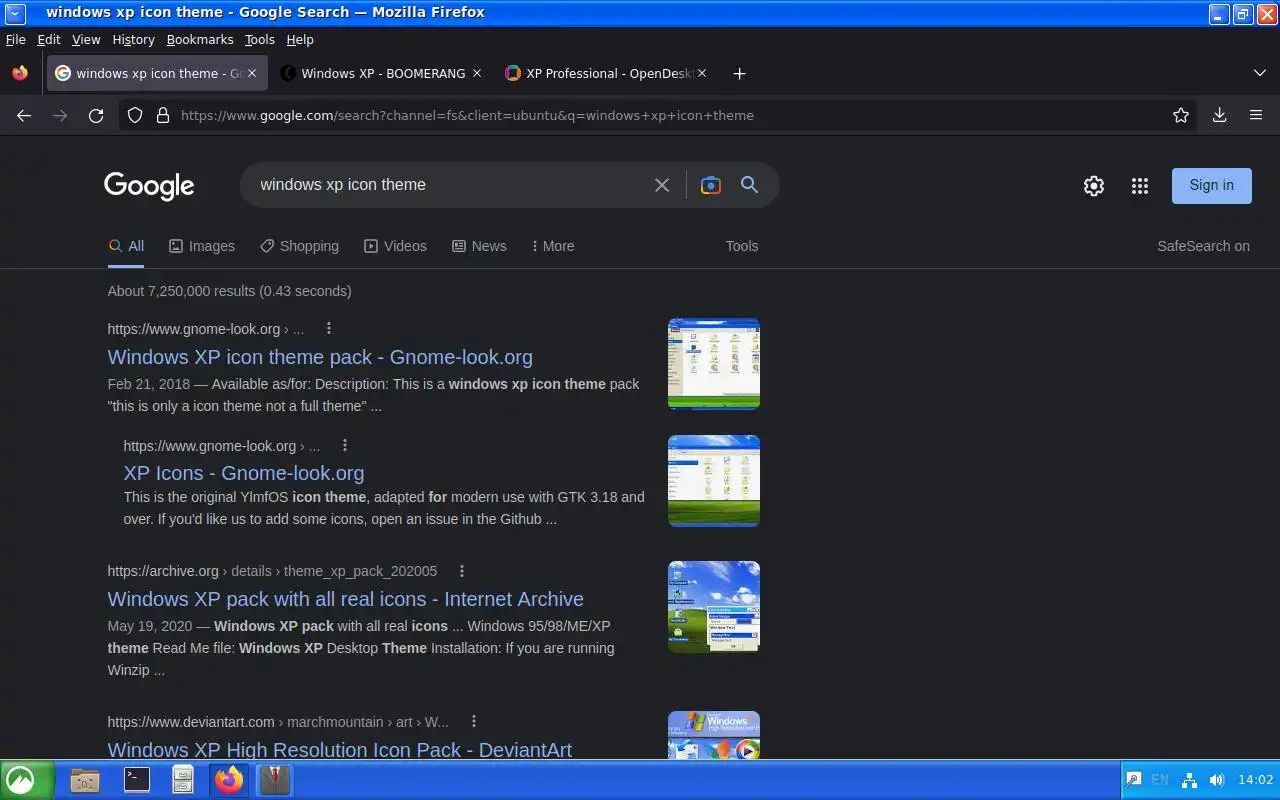Open the taskbar start menu button
Screen dimensions: 1280x800
(x=24, y=780)
